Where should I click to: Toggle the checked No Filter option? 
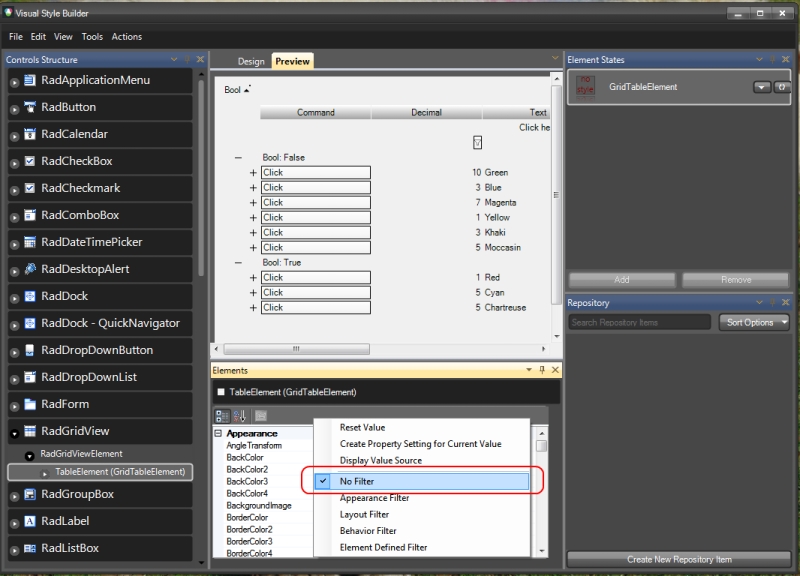click(422, 481)
